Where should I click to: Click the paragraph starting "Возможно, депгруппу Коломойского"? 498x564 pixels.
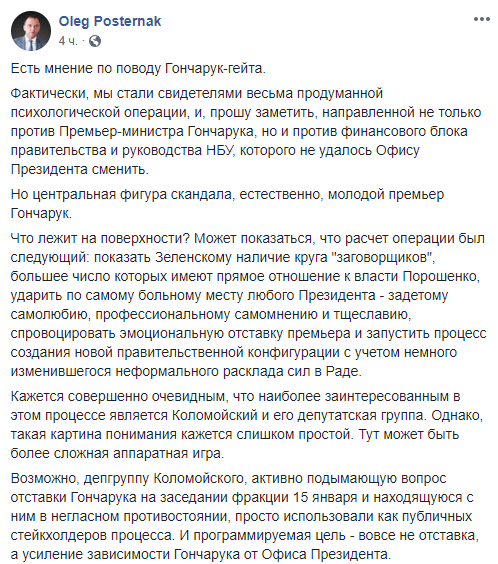tap(245, 516)
